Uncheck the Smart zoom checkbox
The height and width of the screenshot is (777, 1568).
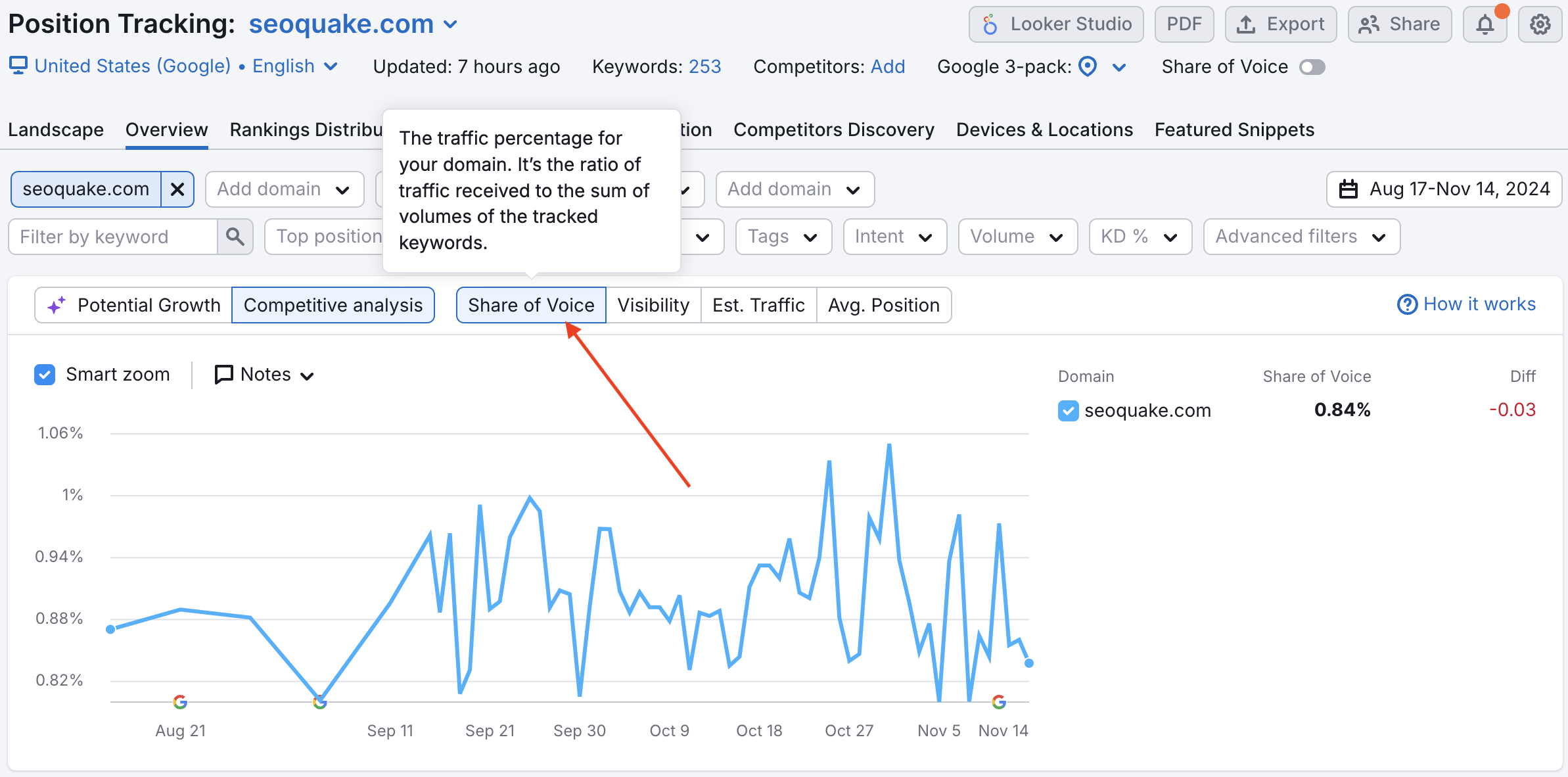[x=45, y=375]
